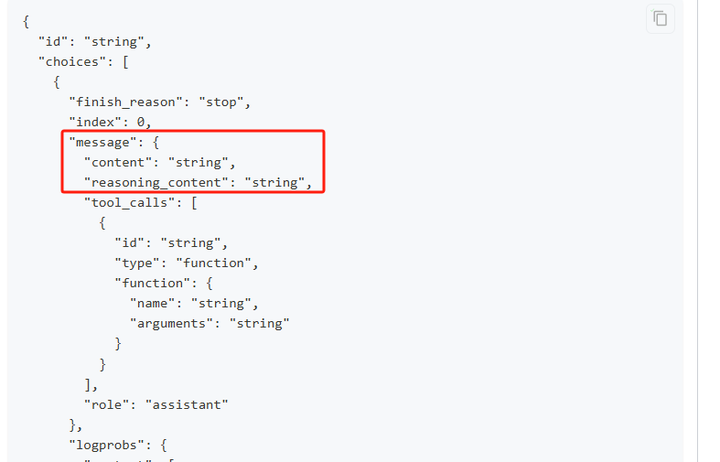This screenshot has width=720, height=462.
Task: Copy the JSON code block
Action: point(660,18)
